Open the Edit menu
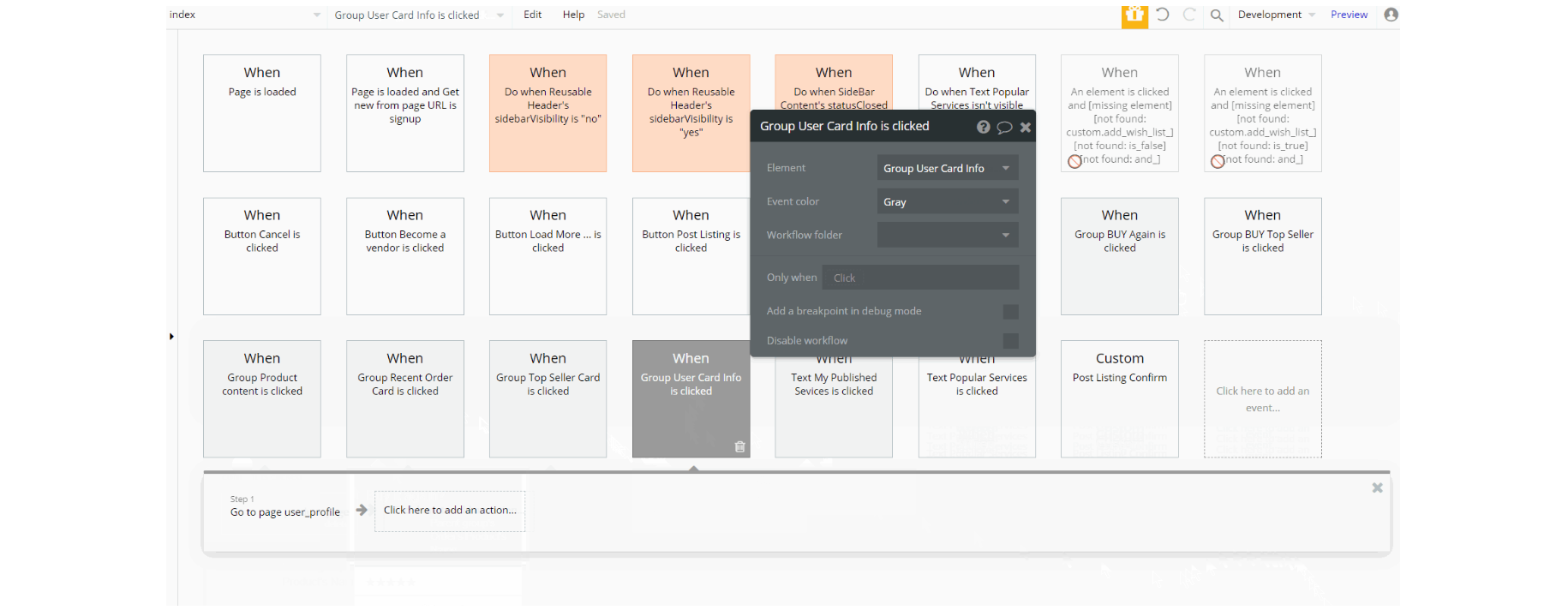 533,15
